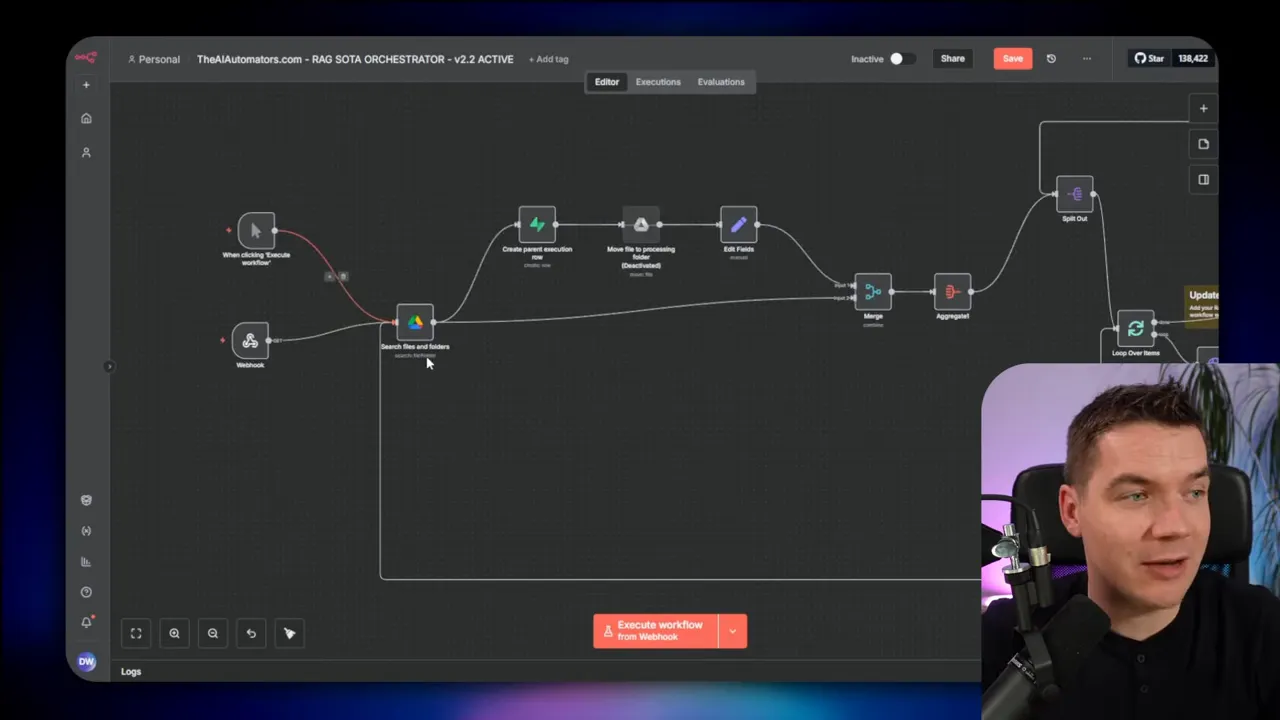Click the n8n logo in the sidebar

[x=86, y=58]
